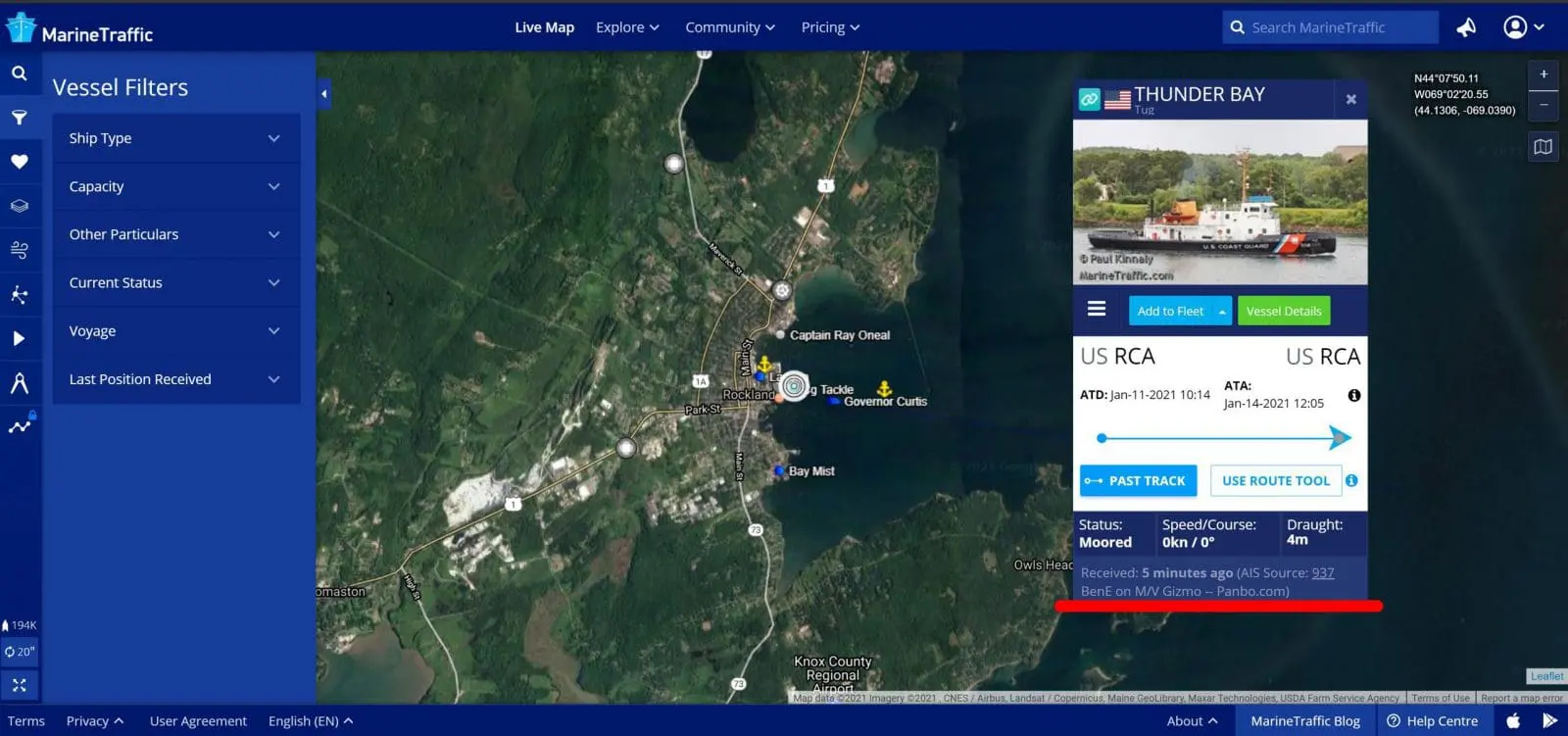Zoom in on the map
1568x736 pixels.
1543,74
